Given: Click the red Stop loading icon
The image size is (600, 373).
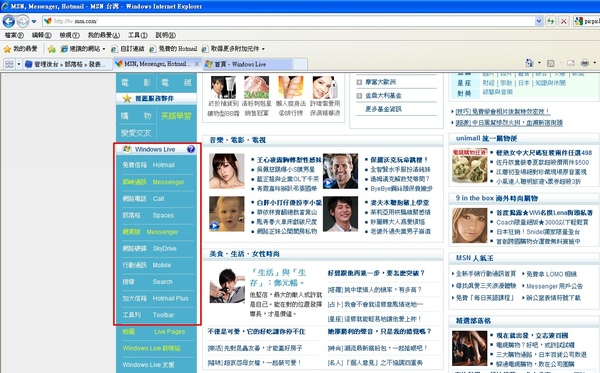Looking at the screenshot, I should tap(564, 21).
